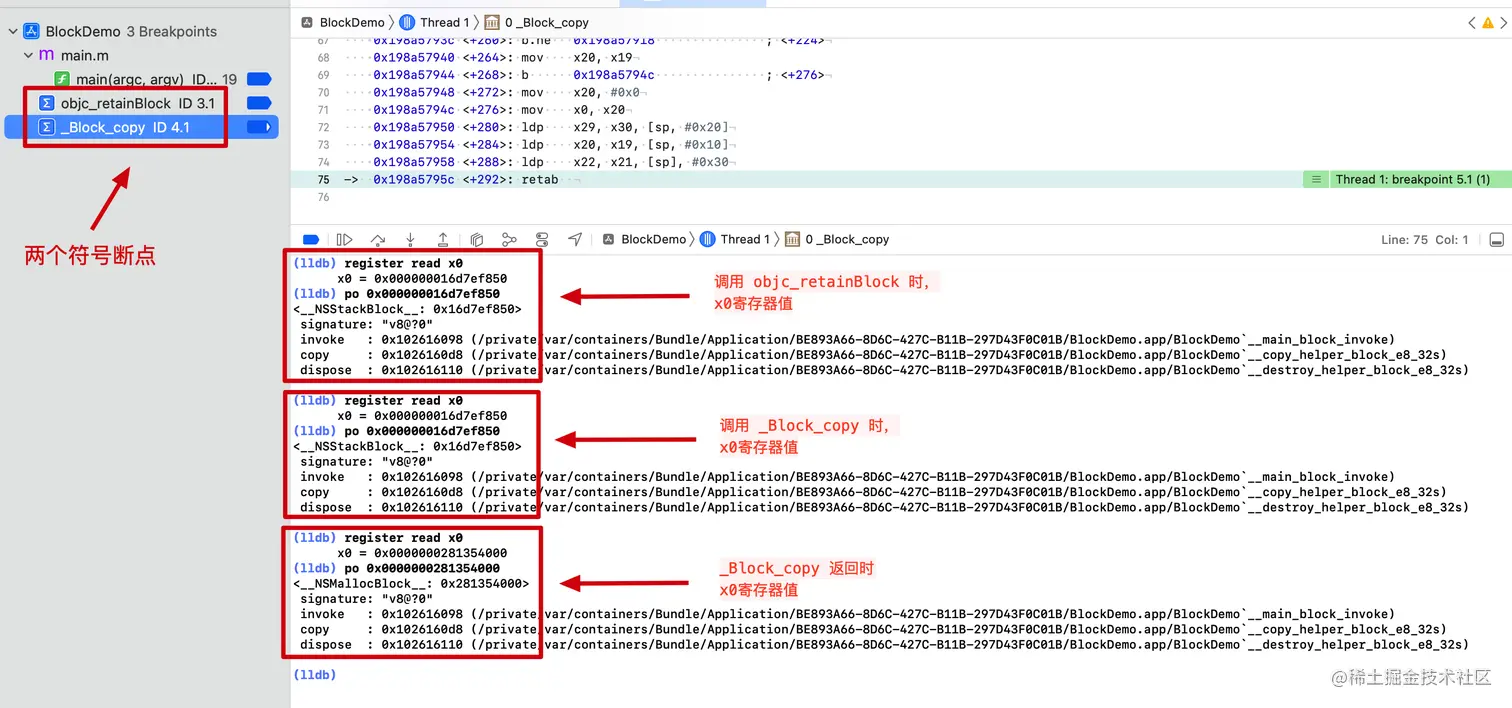
Task: Open BlockDemo process in debug bar
Action: 653,239
